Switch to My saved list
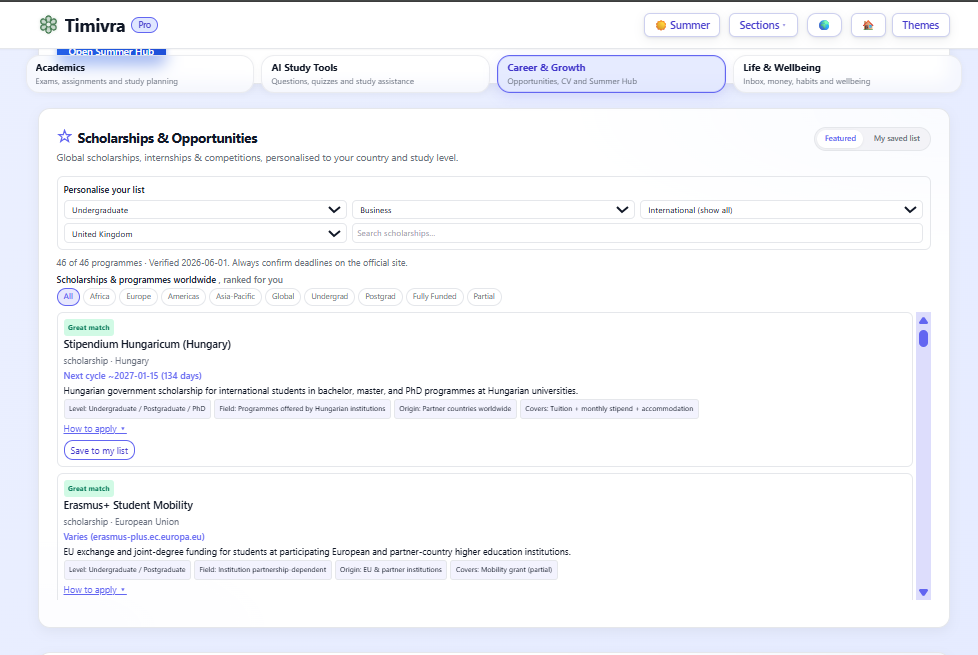The height and width of the screenshot is (655, 978). (x=896, y=138)
